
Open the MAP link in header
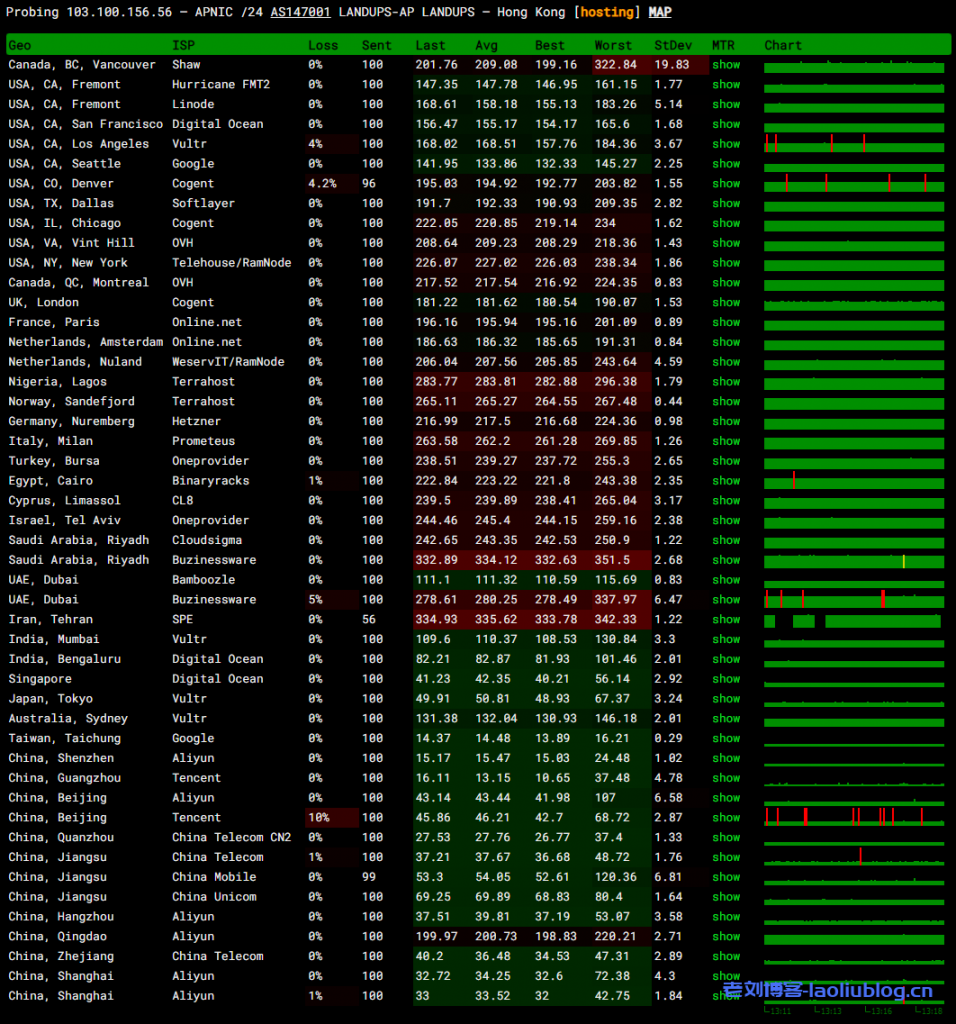tap(660, 12)
